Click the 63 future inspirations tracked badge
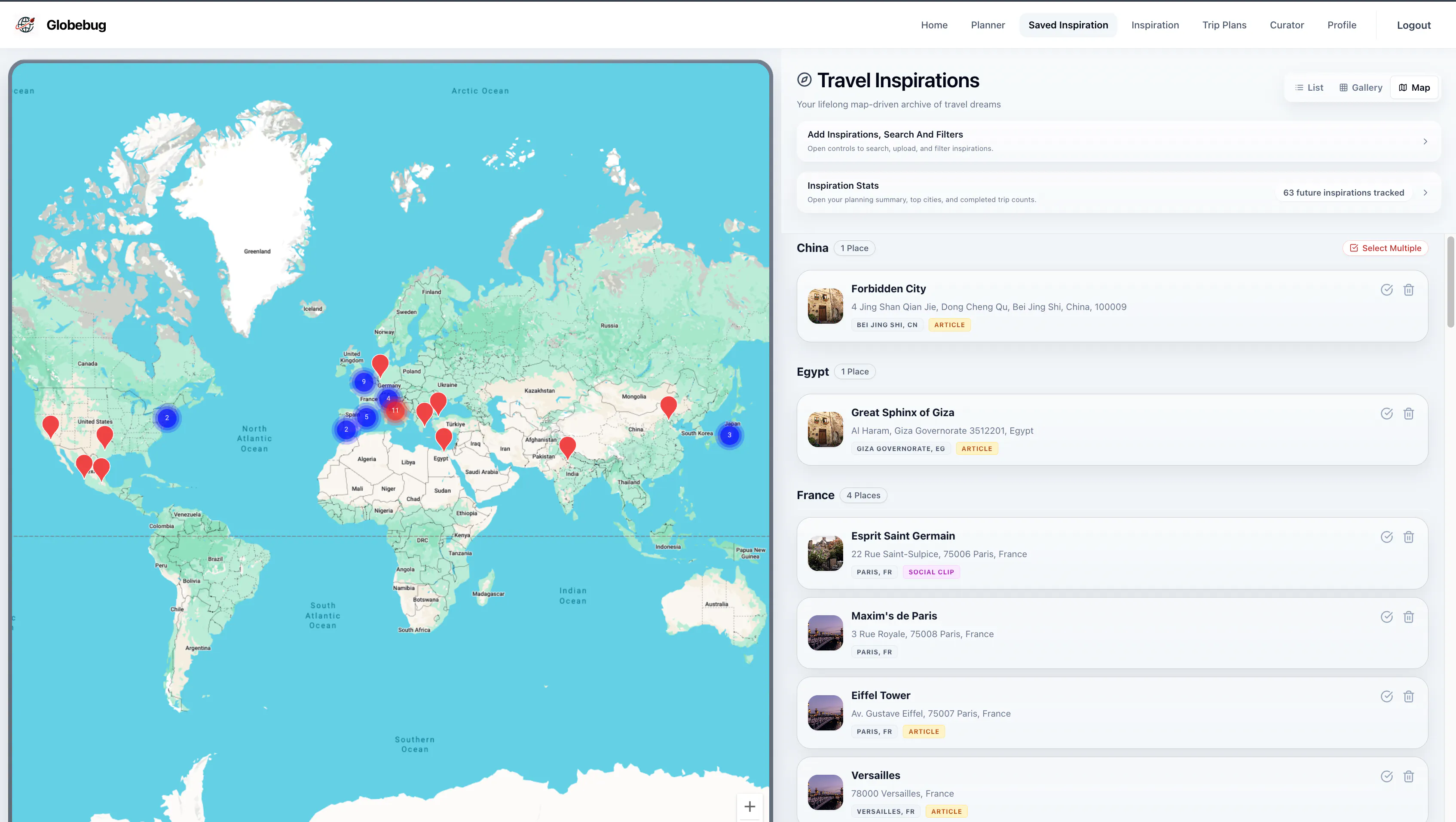 coord(1343,193)
